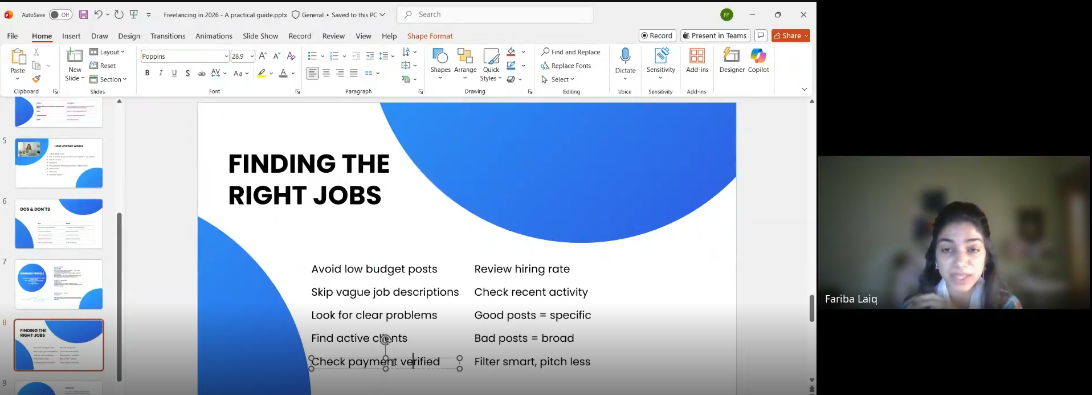
Task: Collapse the ribbon with the chevron
Action: (x=804, y=89)
